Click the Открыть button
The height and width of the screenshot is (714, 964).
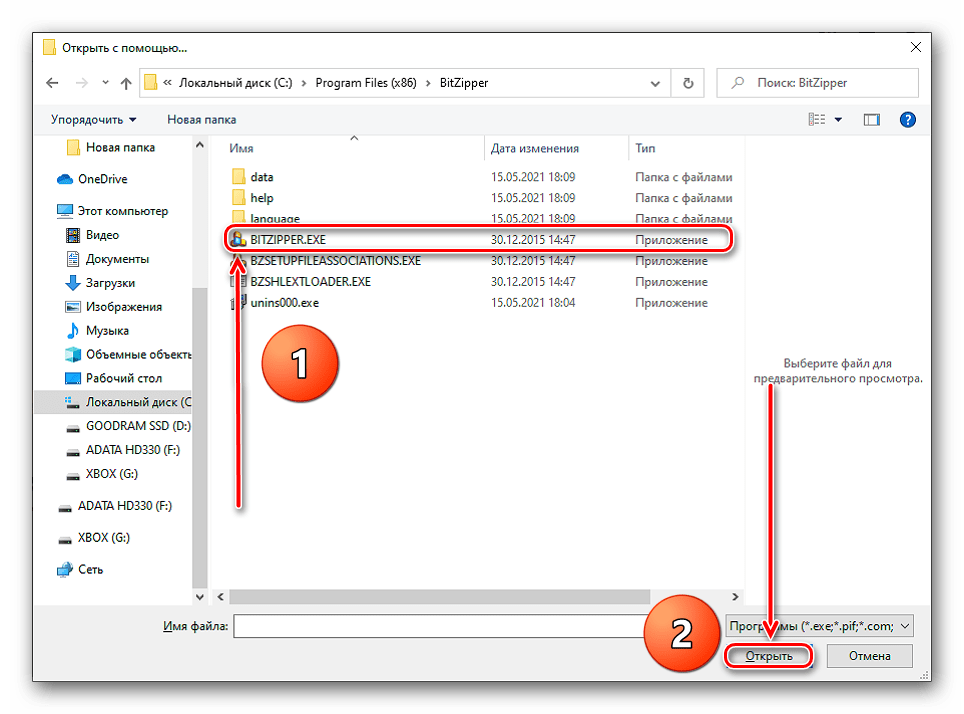(770, 656)
